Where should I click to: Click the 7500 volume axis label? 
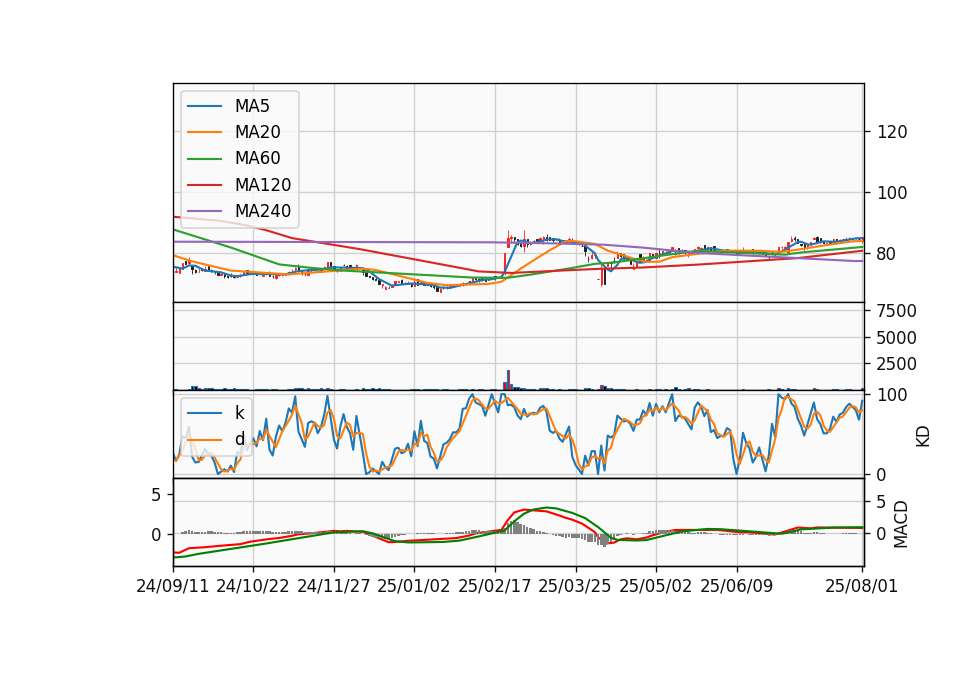(x=897, y=311)
